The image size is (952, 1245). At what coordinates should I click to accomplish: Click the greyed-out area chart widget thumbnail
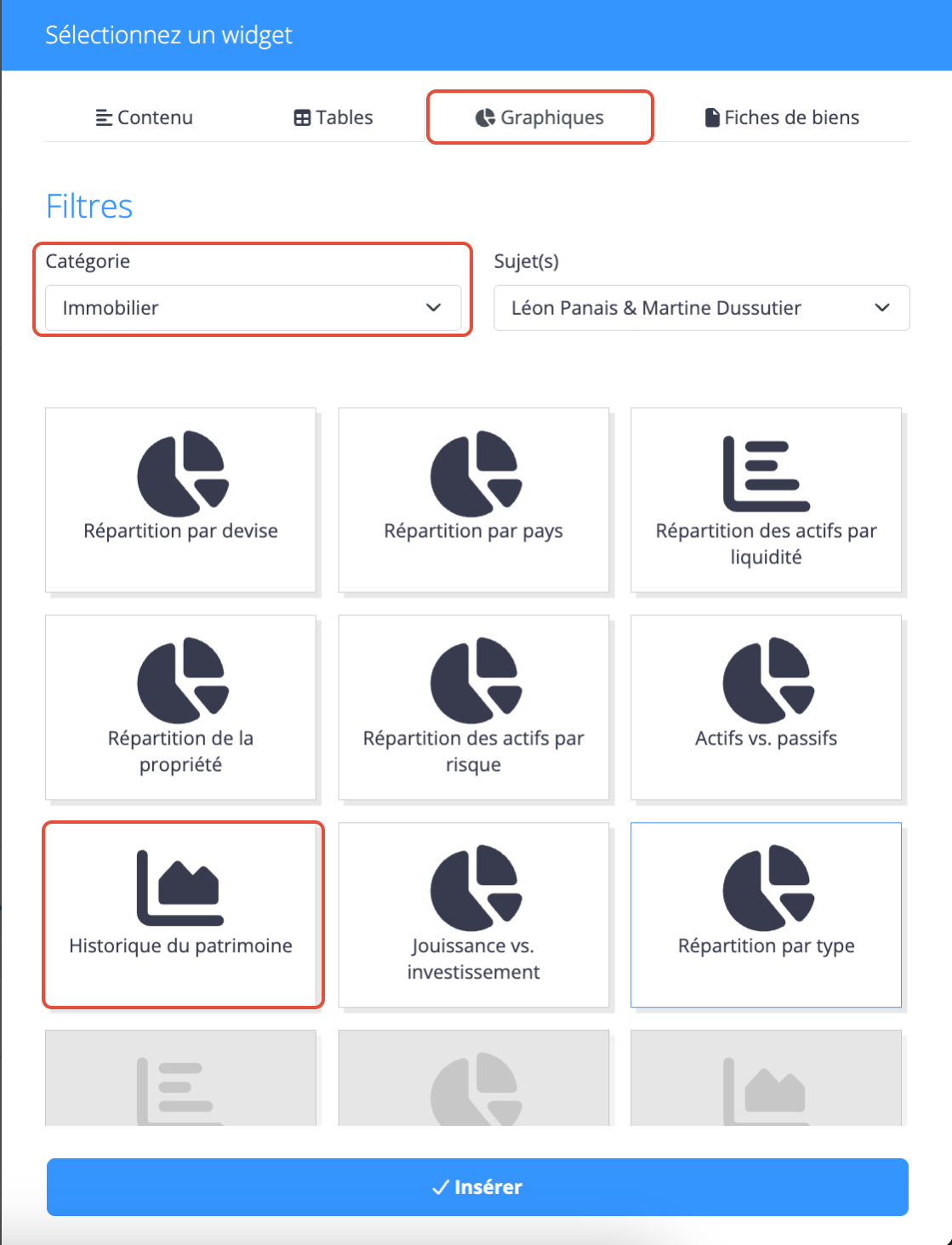click(x=766, y=1079)
